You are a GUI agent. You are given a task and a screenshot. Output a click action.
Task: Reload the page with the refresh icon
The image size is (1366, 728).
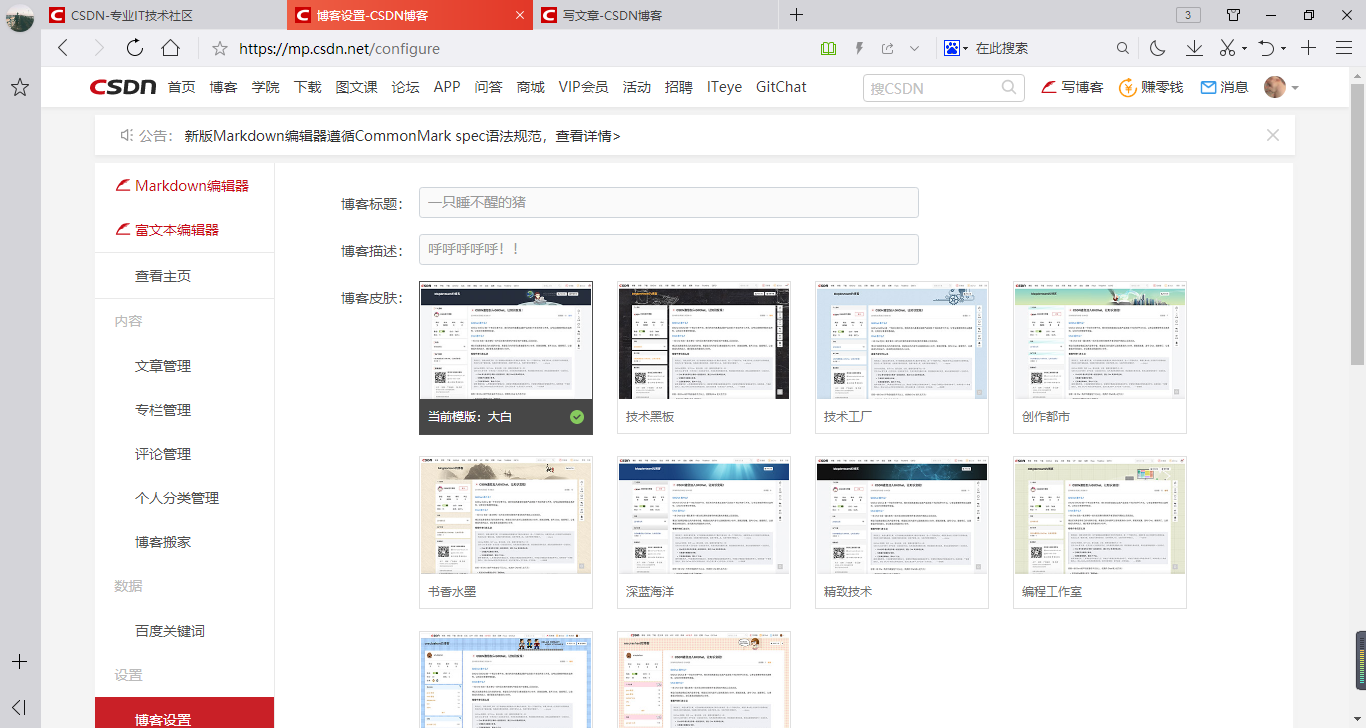135,48
